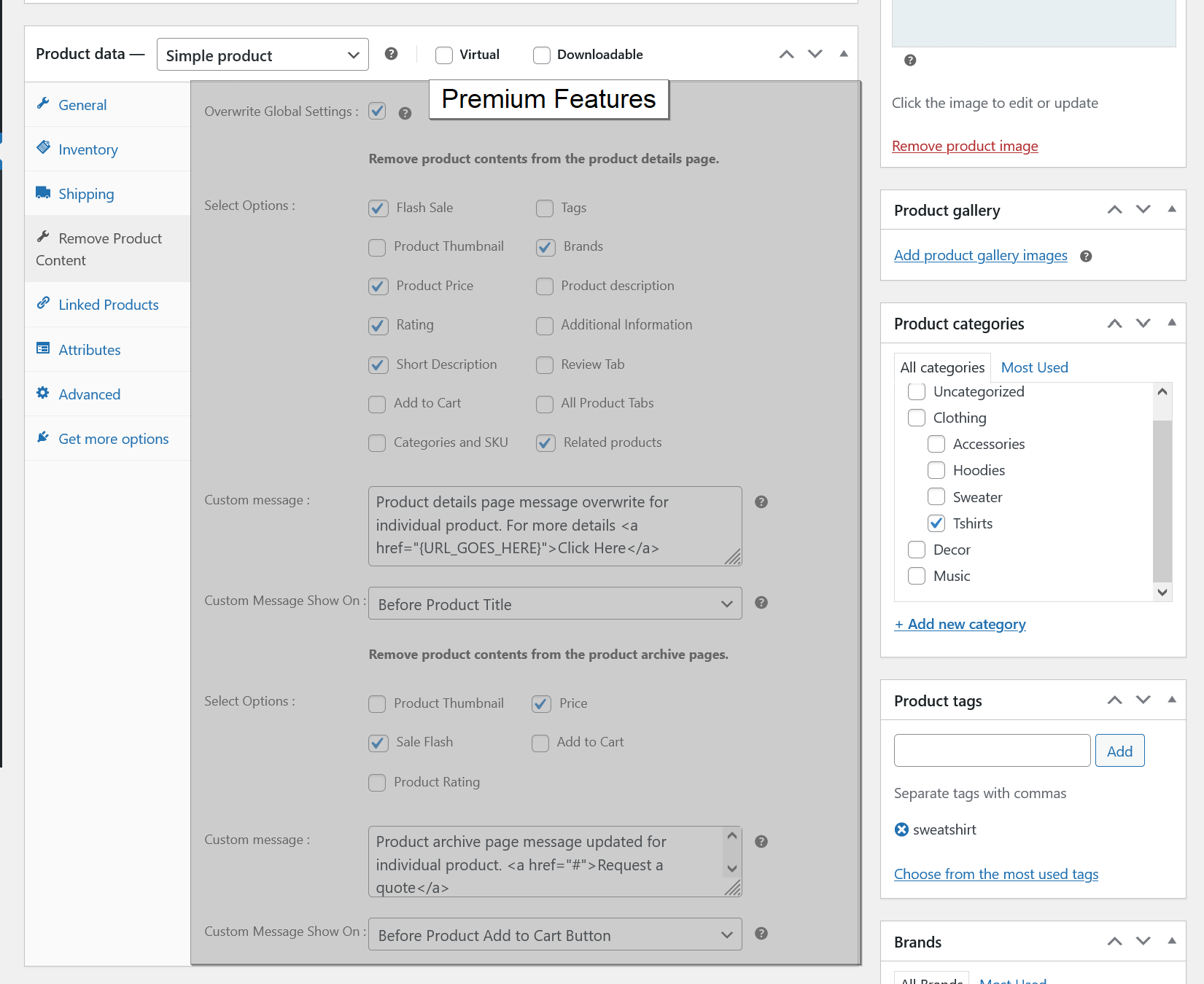This screenshot has width=1204, height=984.
Task: Move Product gallery panel down
Action: tap(1143, 210)
